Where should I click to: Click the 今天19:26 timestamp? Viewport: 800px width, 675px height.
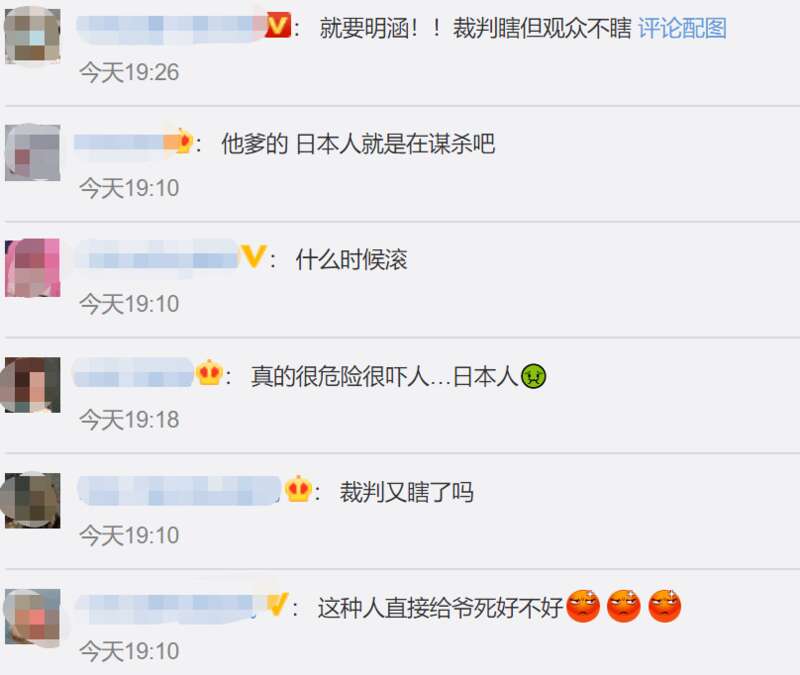click(129, 72)
